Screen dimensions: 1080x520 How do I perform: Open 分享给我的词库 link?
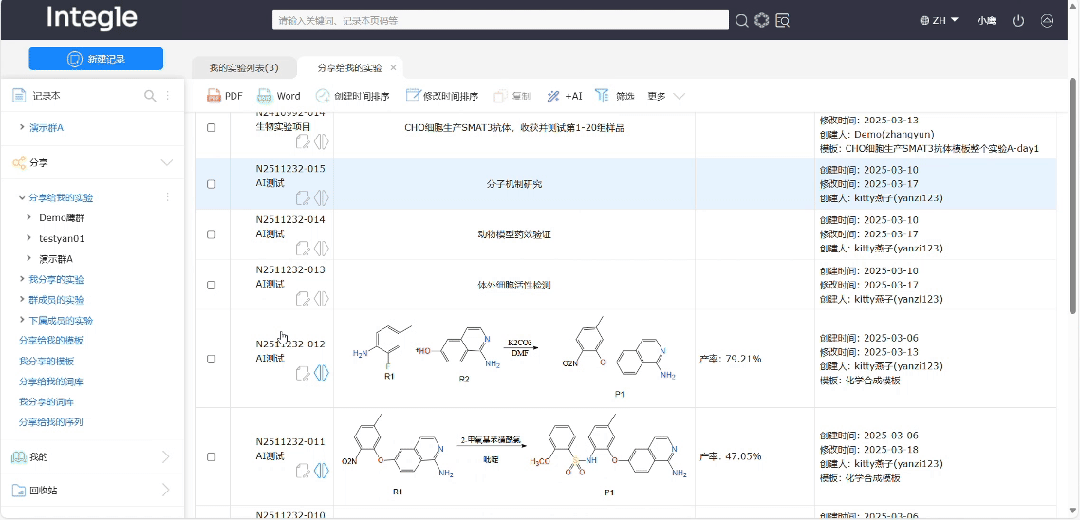pyautogui.click(x=52, y=382)
